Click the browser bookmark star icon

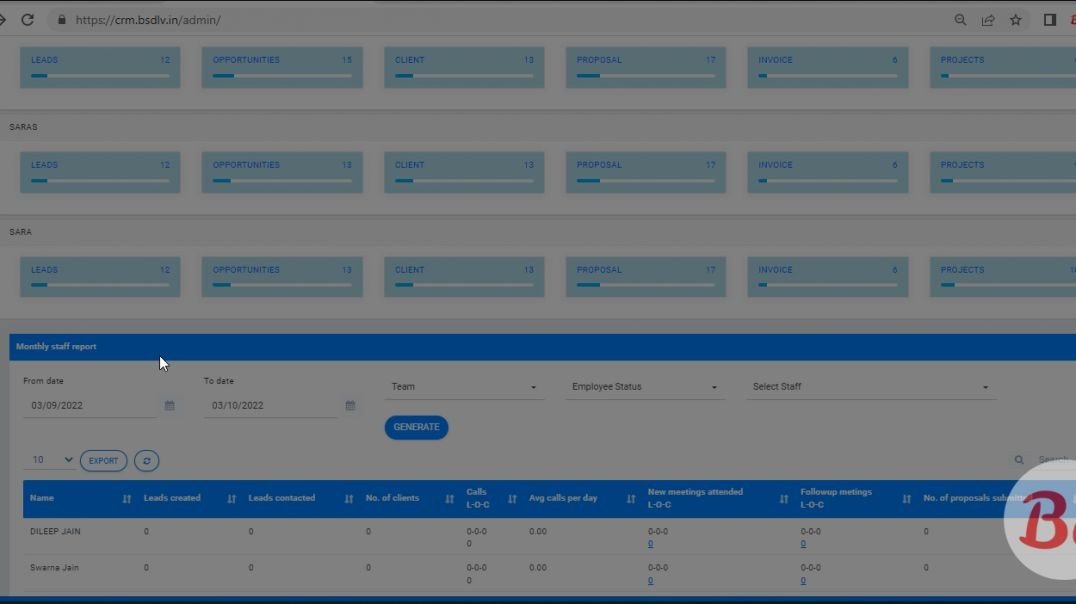pyautogui.click(x=1015, y=19)
